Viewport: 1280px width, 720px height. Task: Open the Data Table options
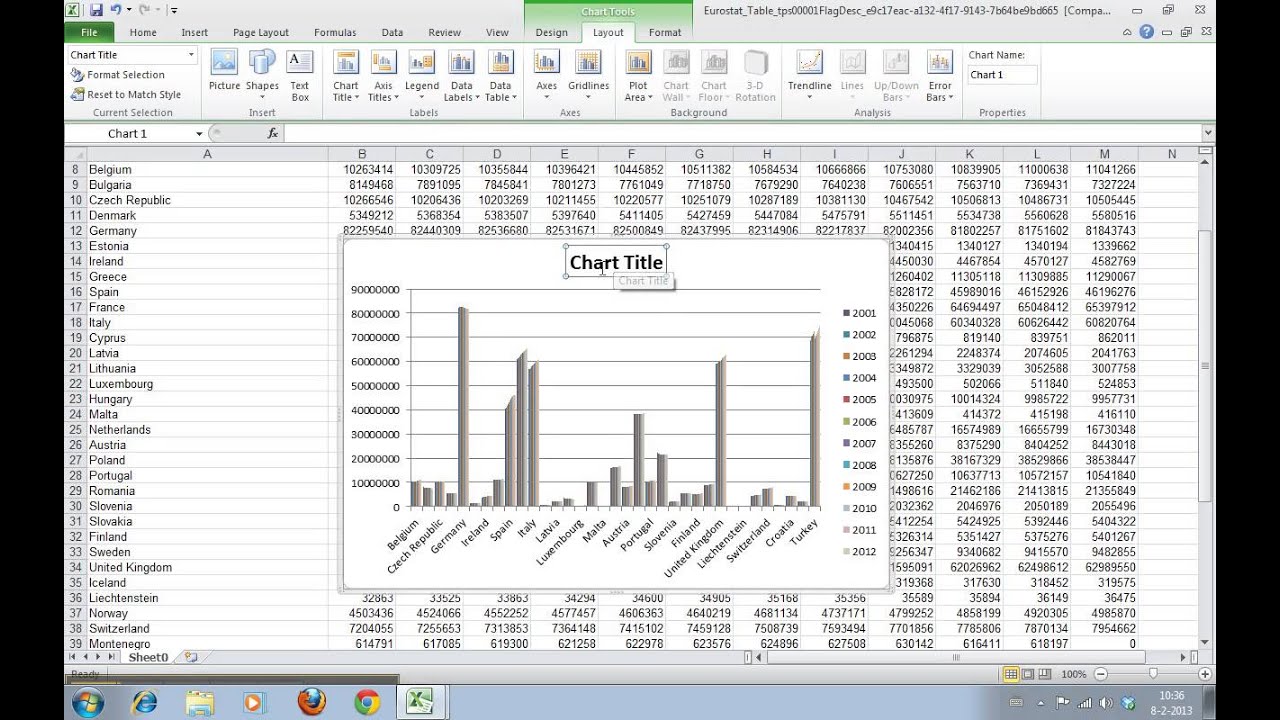tap(500, 75)
